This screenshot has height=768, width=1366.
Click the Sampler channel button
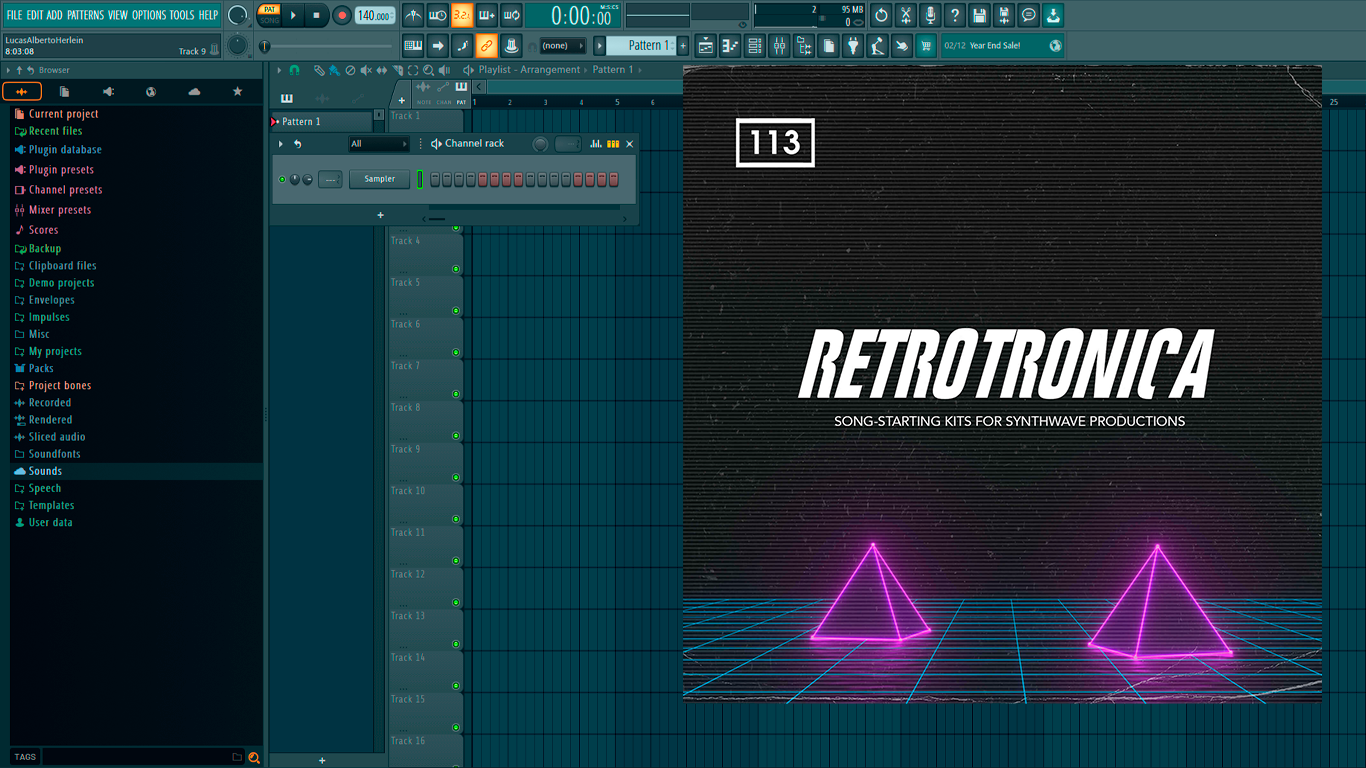379,179
